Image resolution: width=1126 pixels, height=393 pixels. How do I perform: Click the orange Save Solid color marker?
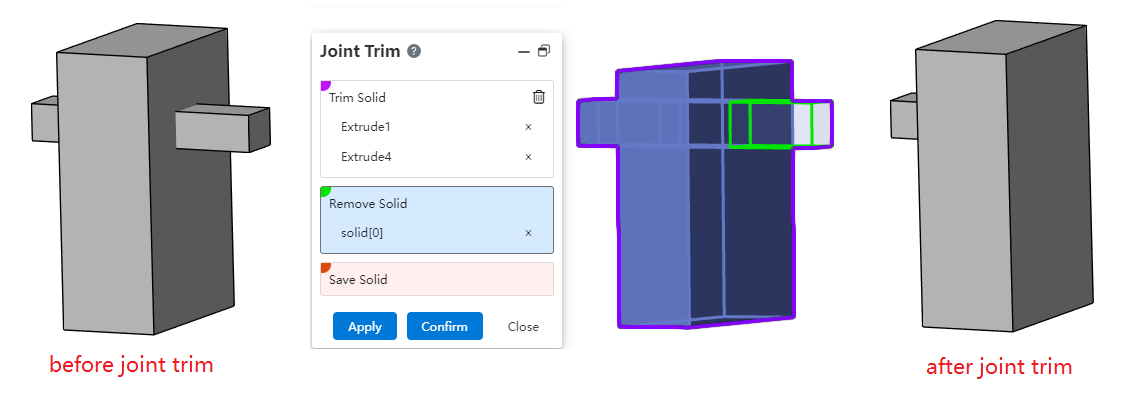point(325,267)
